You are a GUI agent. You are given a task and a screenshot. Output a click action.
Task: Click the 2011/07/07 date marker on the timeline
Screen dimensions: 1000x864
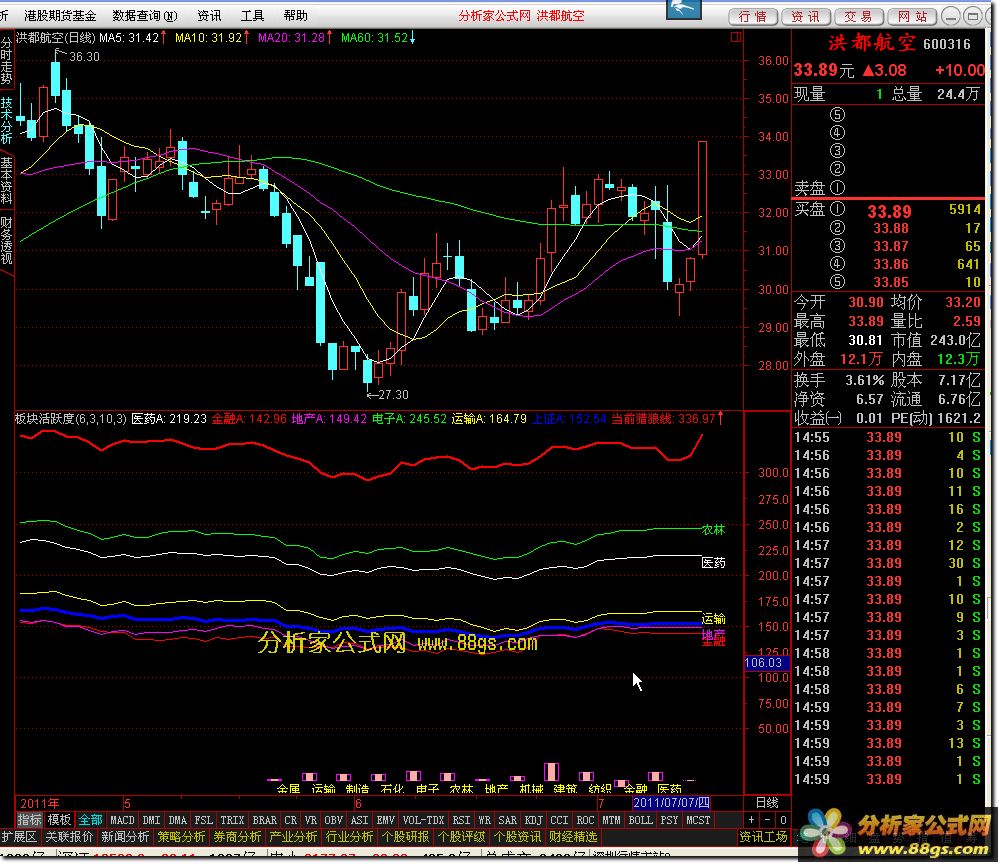click(671, 803)
